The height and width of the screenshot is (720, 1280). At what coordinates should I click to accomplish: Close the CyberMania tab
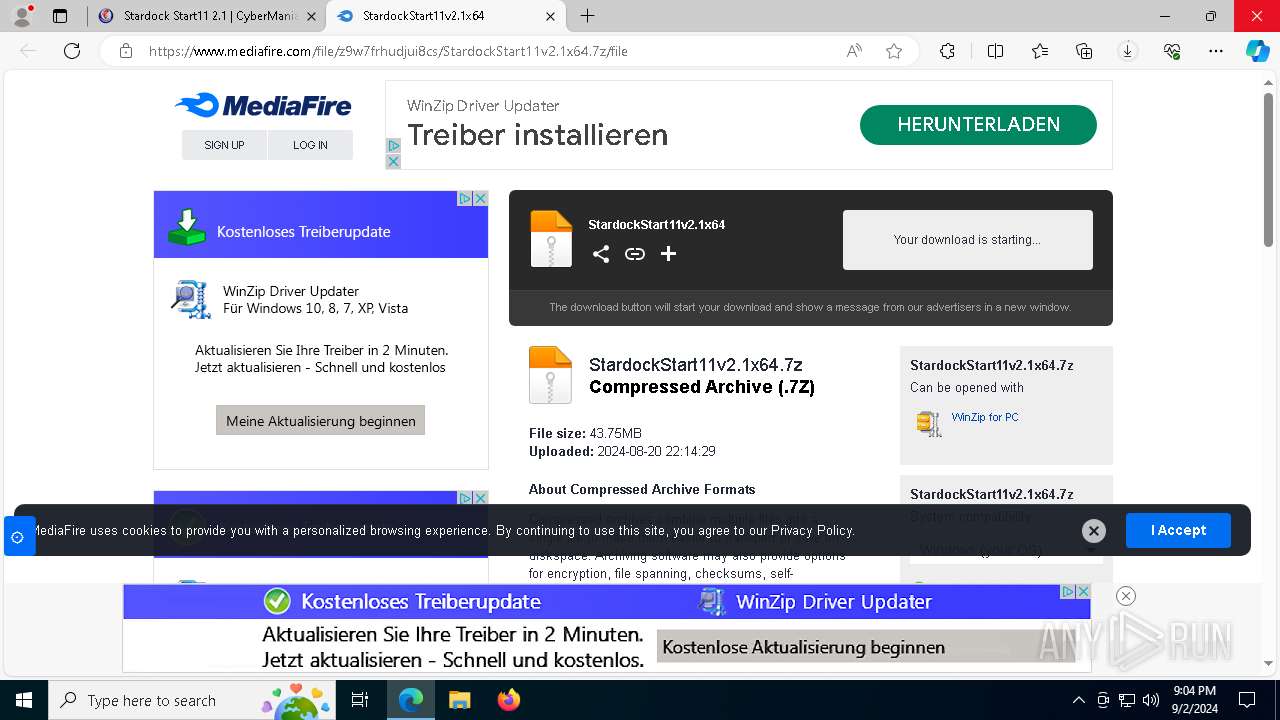pos(311,16)
